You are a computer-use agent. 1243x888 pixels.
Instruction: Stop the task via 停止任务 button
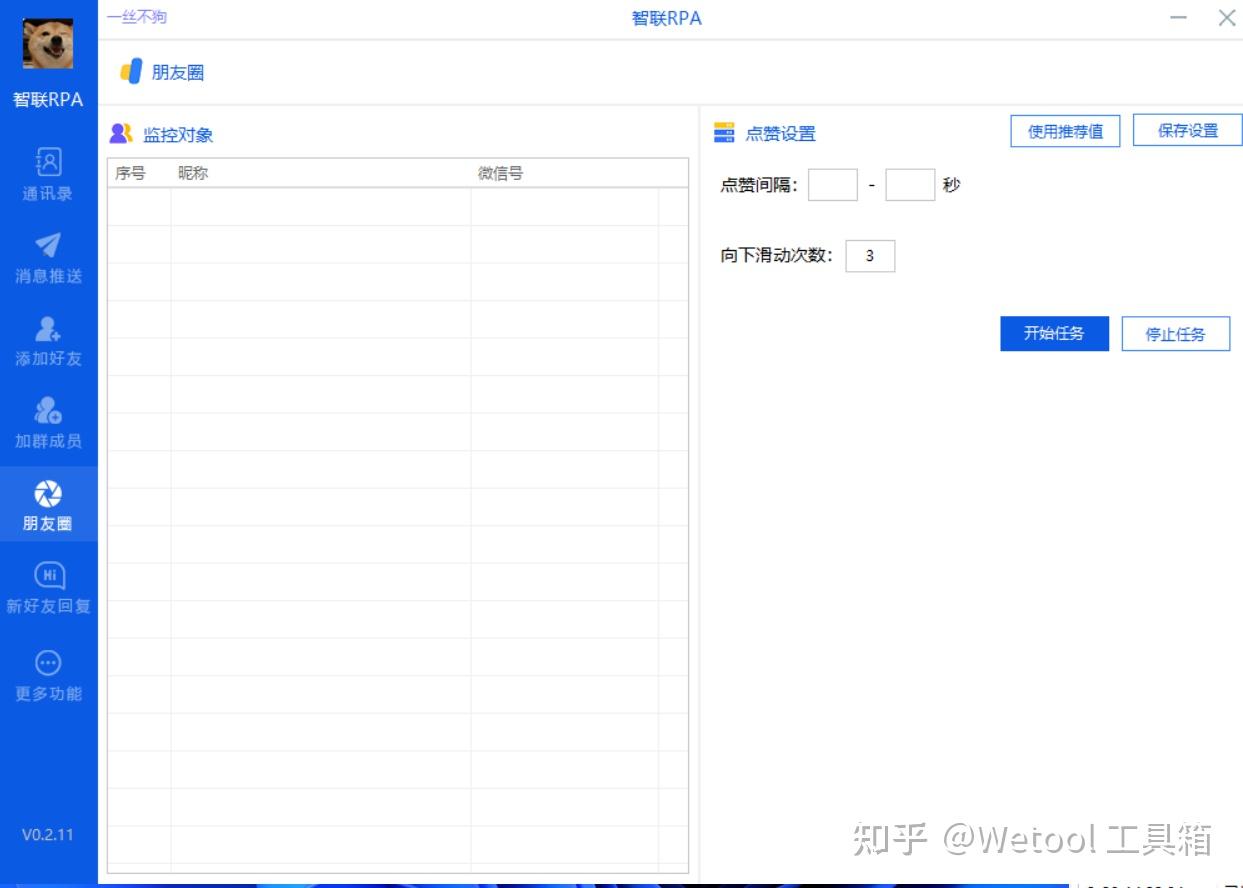point(1176,334)
